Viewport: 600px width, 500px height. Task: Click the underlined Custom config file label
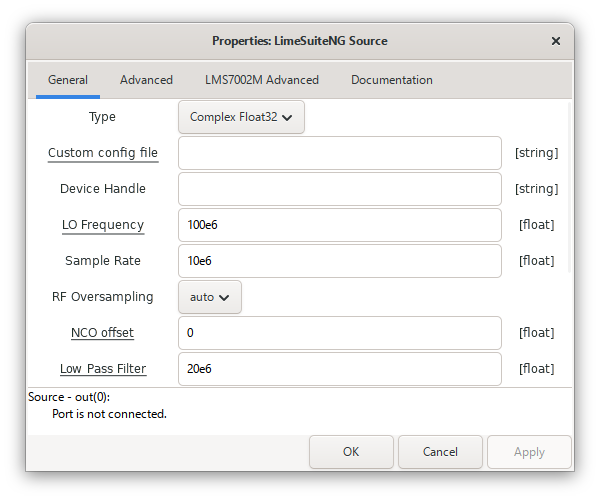tap(103, 153)
